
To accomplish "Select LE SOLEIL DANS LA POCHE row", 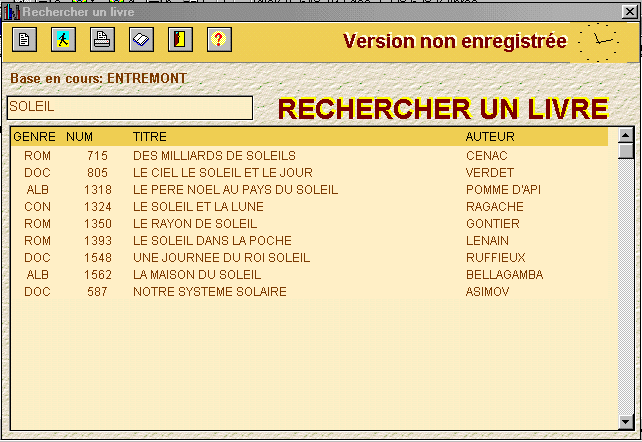I will (x=212, y=241).
